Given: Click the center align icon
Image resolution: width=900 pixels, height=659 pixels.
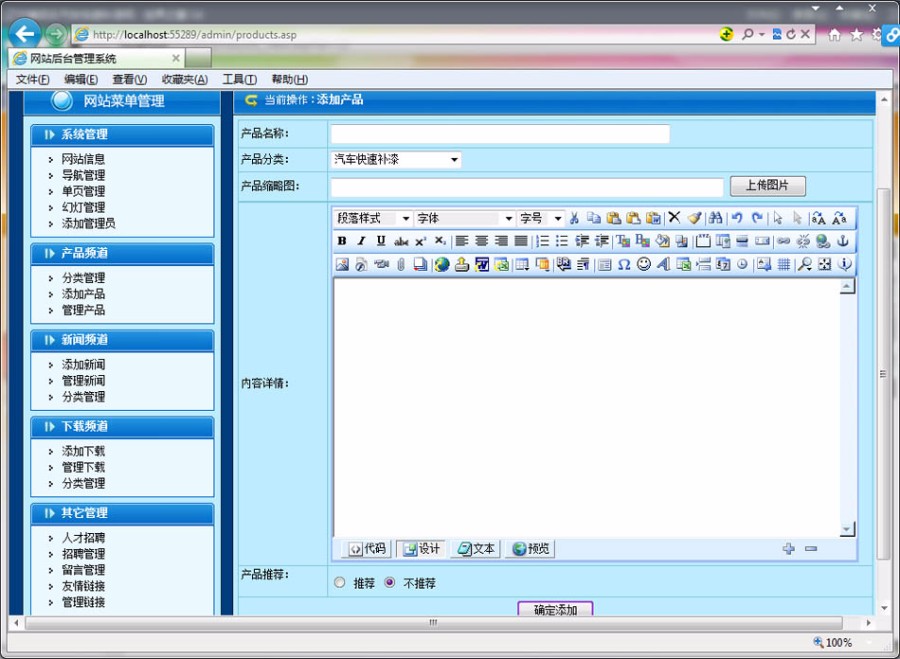Looking at the screenshot, I should (x=483, y=241).
